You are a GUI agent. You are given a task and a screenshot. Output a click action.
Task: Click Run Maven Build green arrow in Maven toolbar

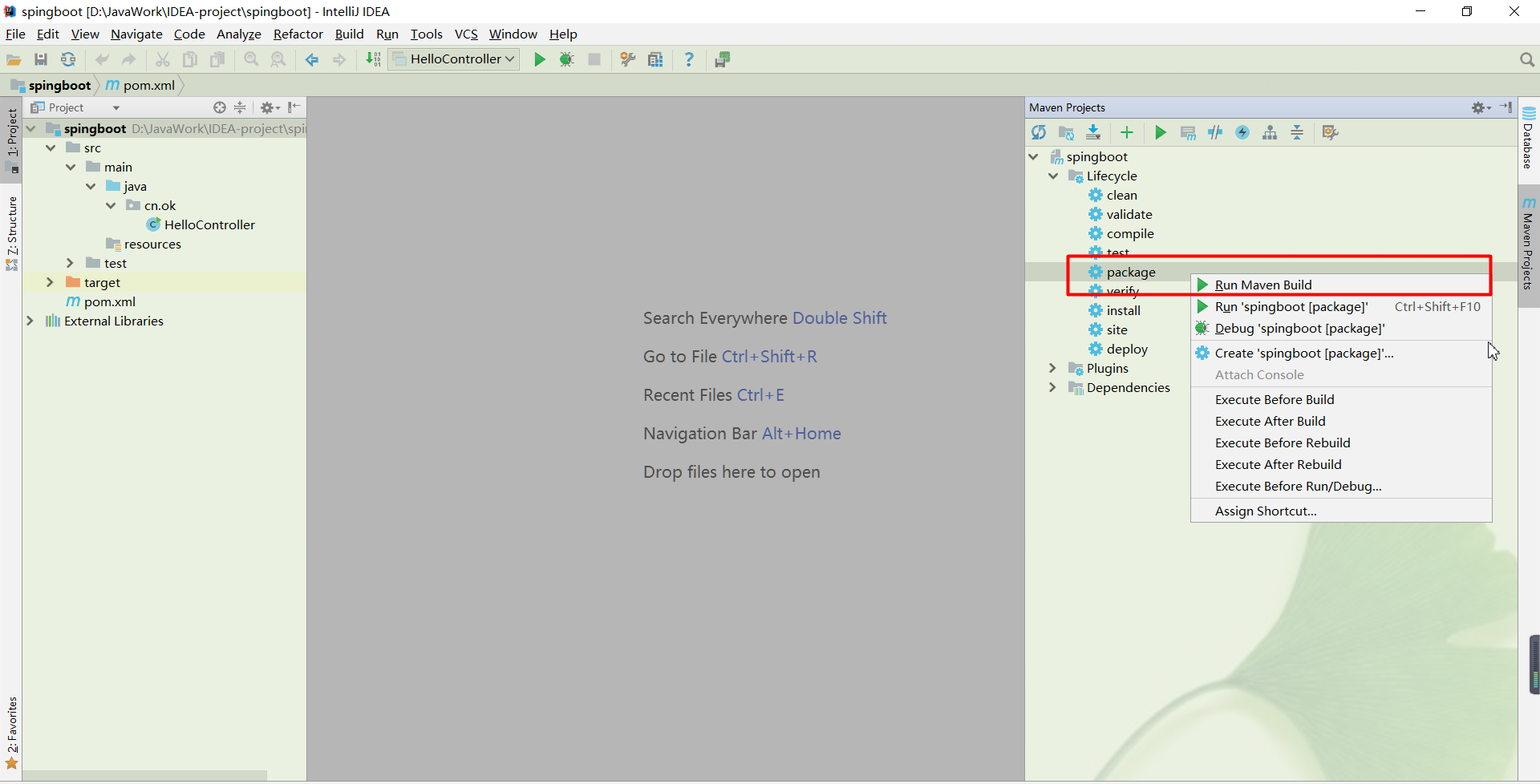click(1161, 132)
